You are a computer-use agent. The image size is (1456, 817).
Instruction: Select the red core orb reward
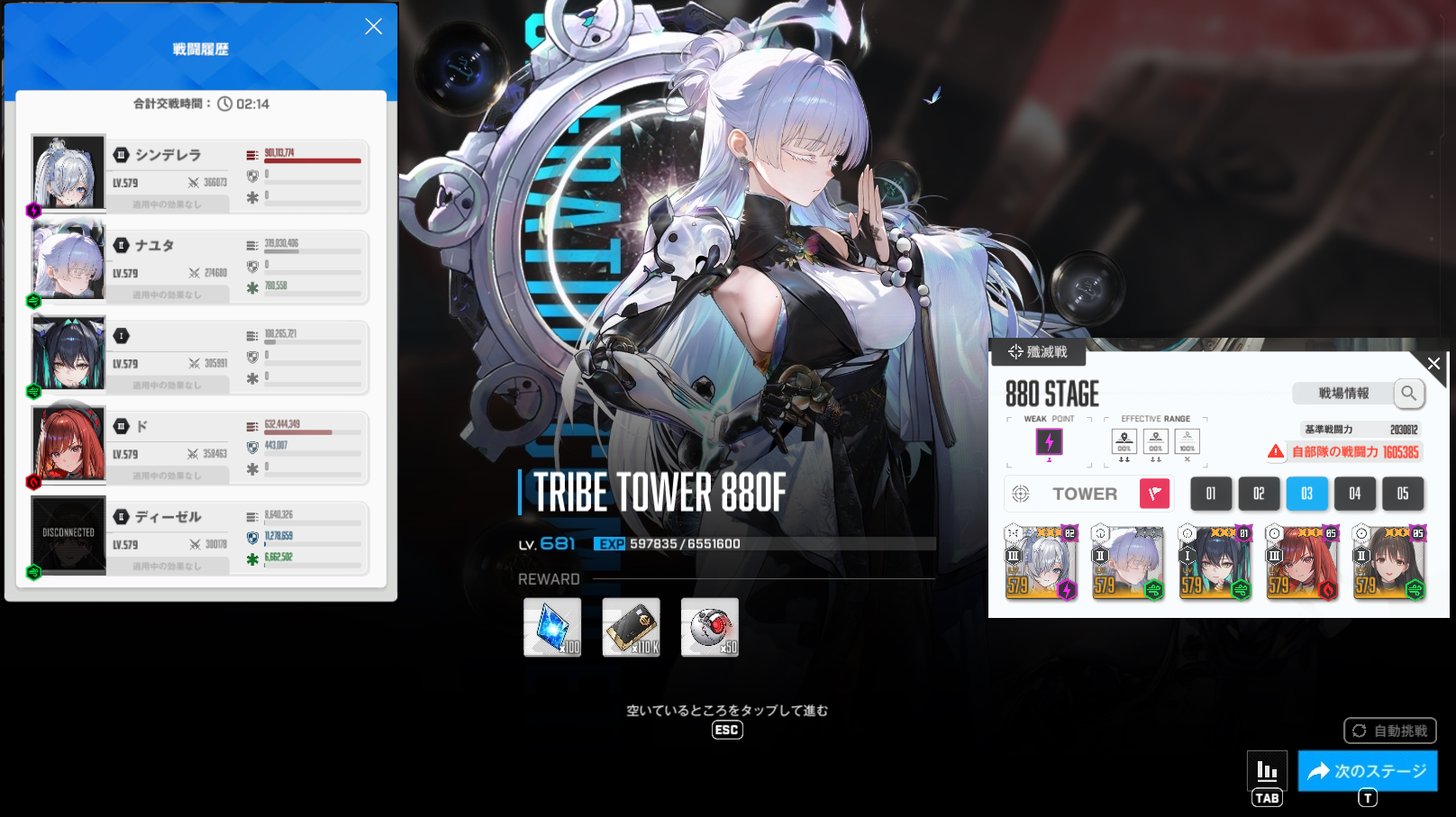709,627
